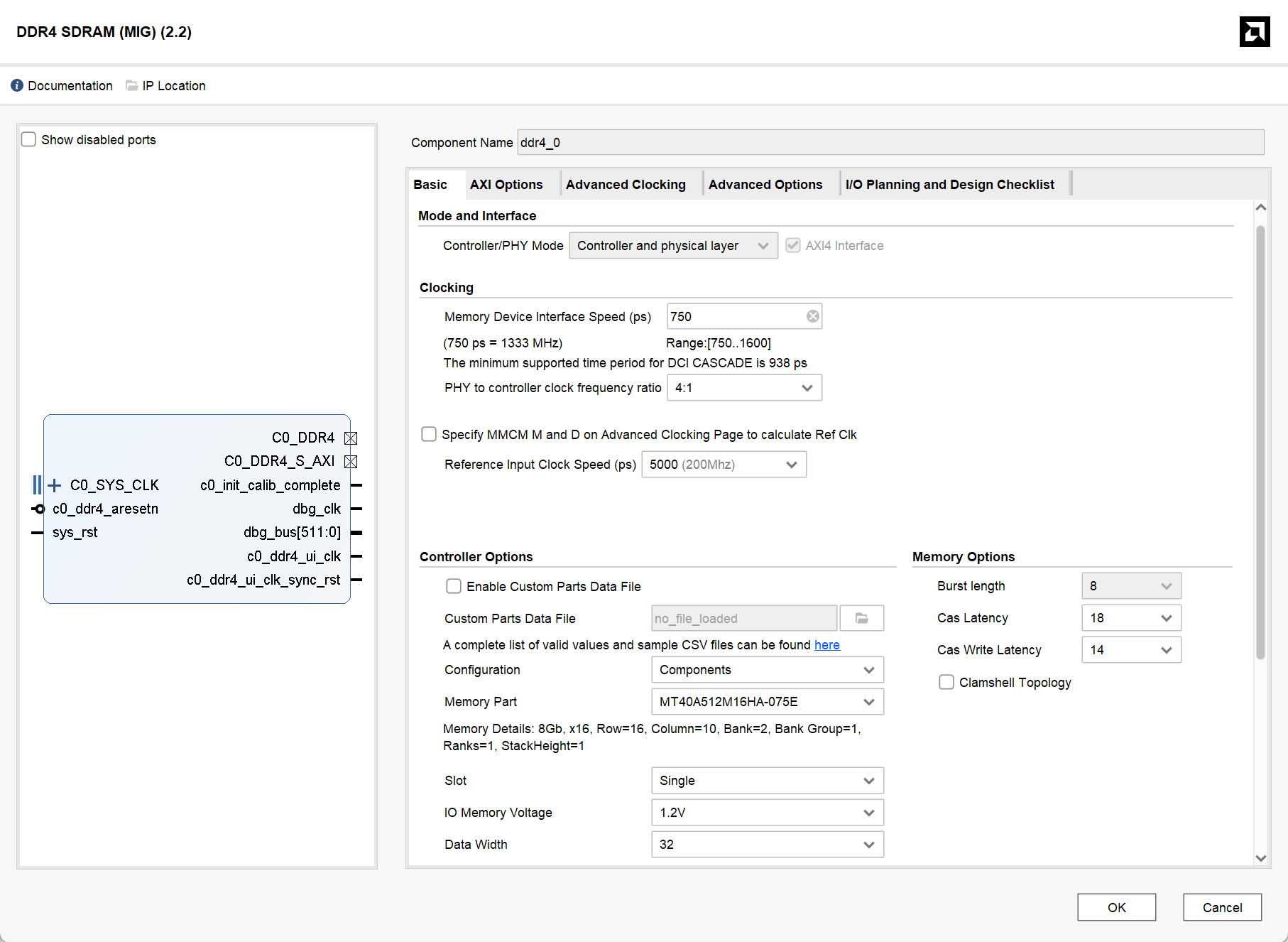Click the vertical scrollbar down arrow
This screenshot has height=942, width=1288.
click(1261, 858)
